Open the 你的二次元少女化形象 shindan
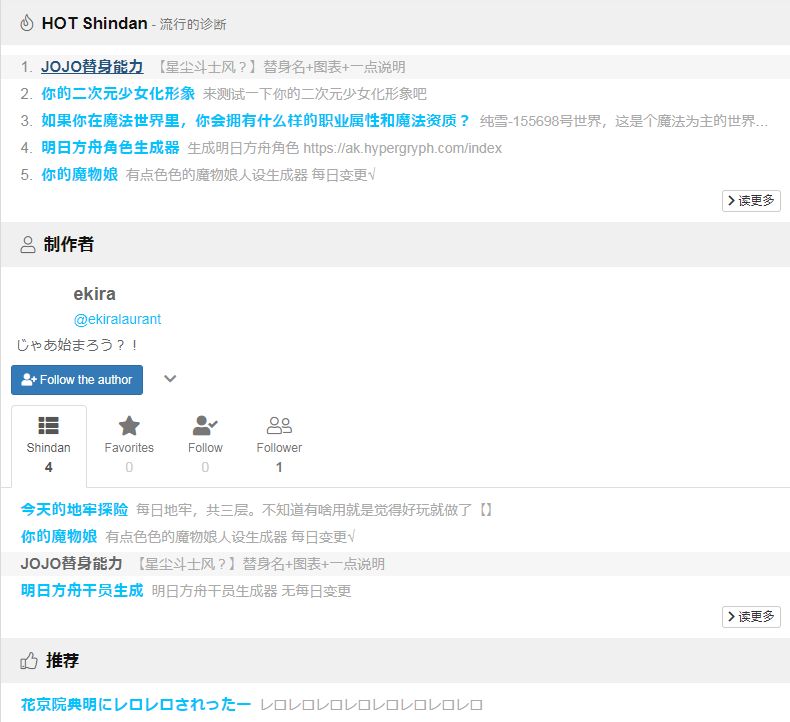 (x=118, y=94)
